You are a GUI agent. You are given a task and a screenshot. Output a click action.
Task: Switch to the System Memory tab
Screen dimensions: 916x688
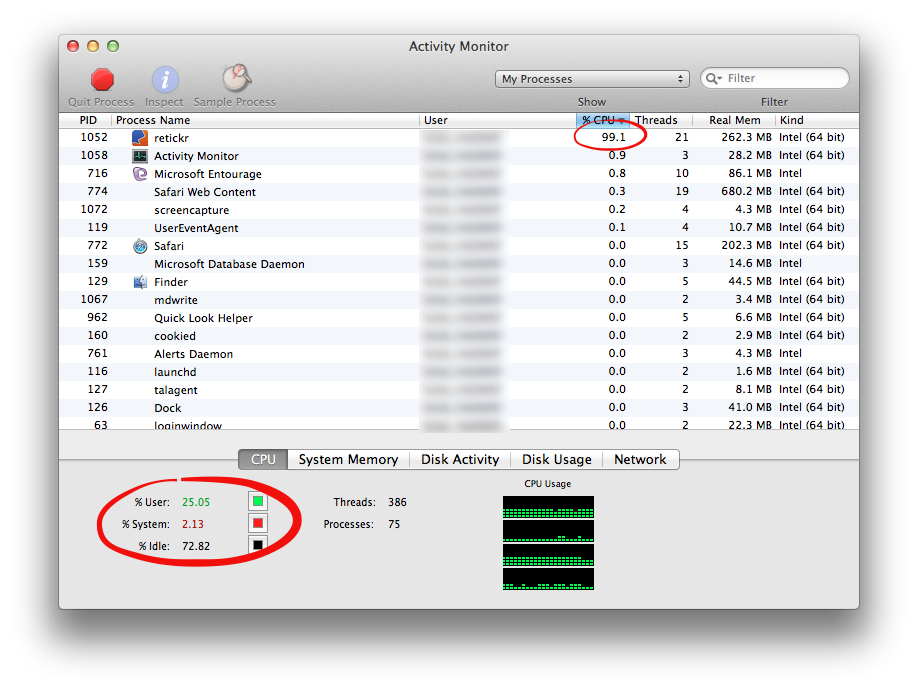tap(348, 460)
